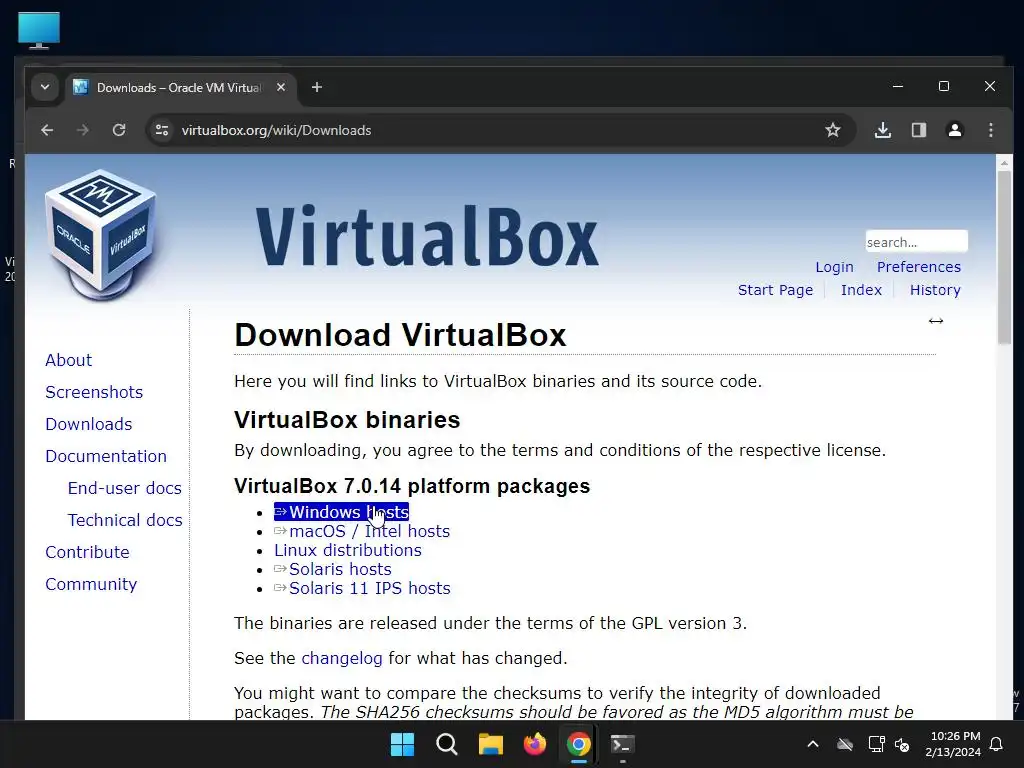Open Linux distributions link

(x=347, y=550)
